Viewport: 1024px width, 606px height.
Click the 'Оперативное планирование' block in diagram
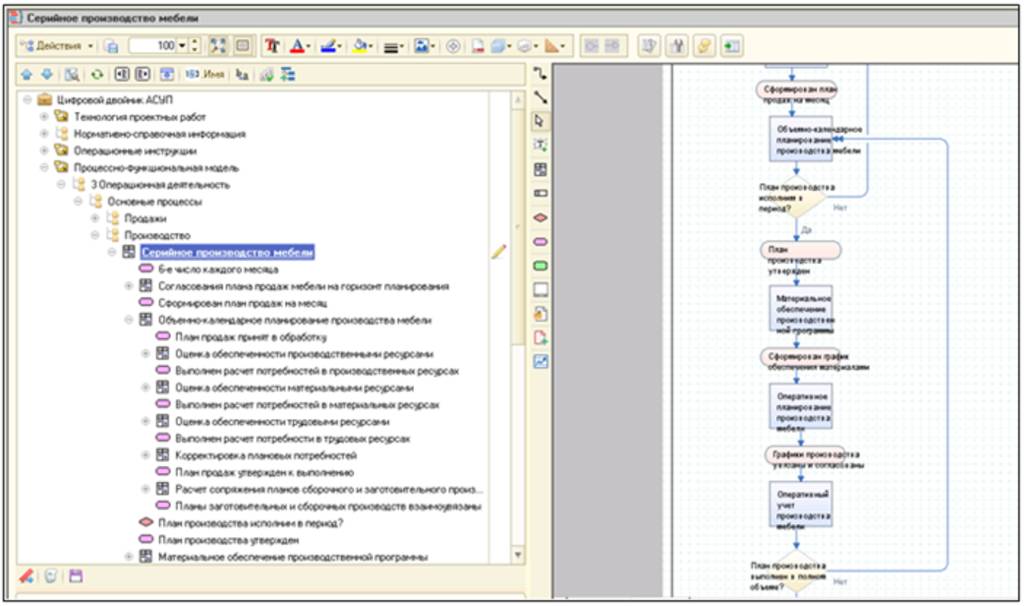[x=801, y=407]
